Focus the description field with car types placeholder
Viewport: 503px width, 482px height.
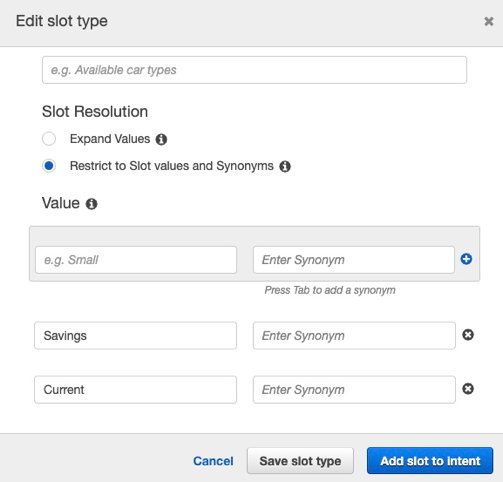coord(254,70)
